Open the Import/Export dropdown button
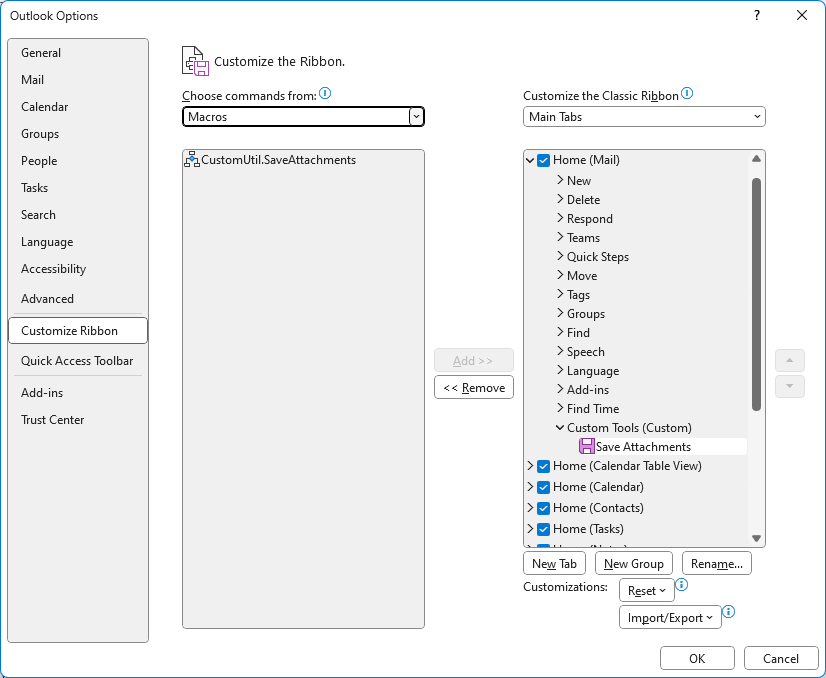This screenshot has width=826, height=678. click(670, 617)
